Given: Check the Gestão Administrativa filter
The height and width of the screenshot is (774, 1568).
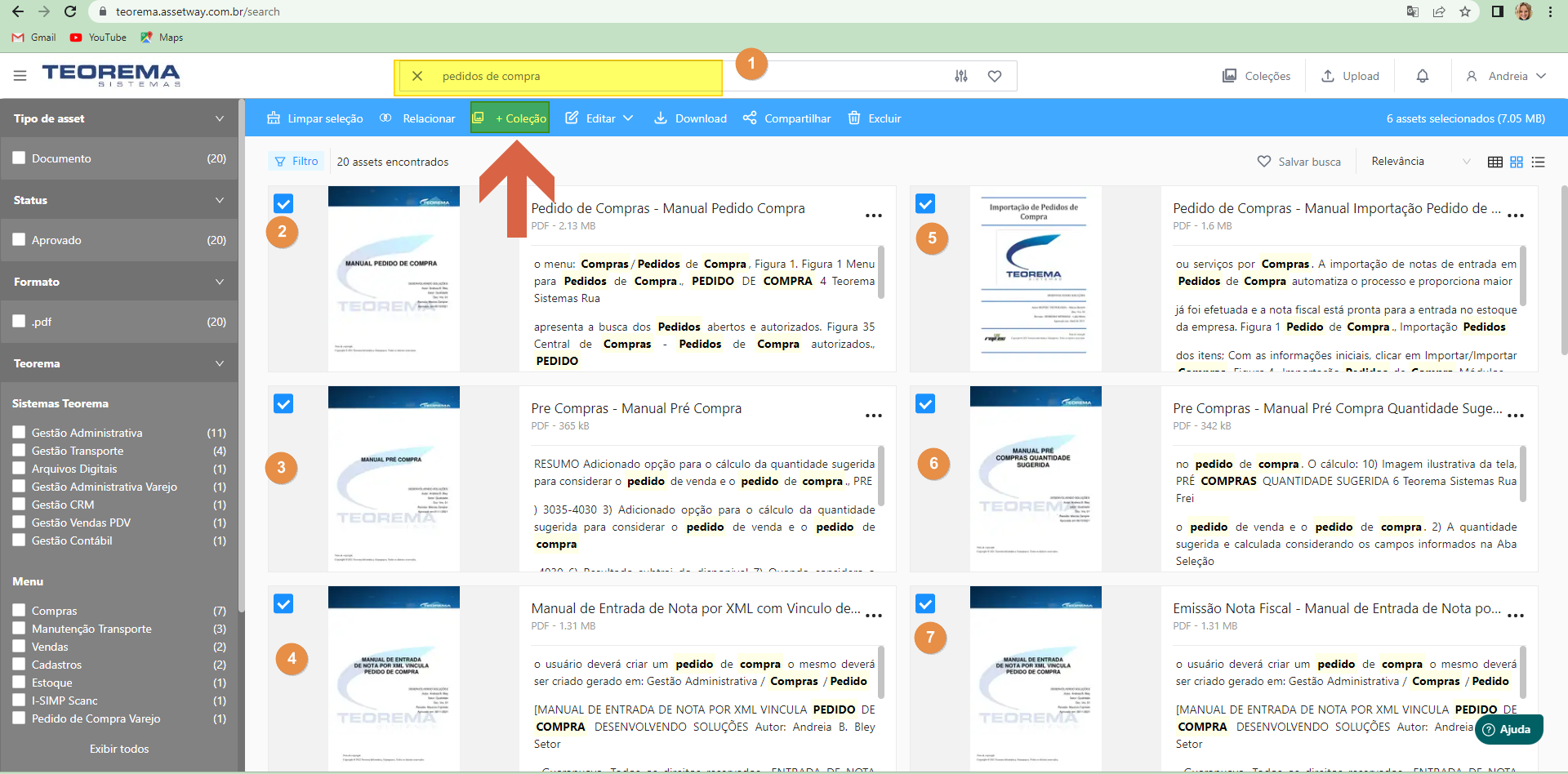Looking at the screenshot, I should click(19, 432).
